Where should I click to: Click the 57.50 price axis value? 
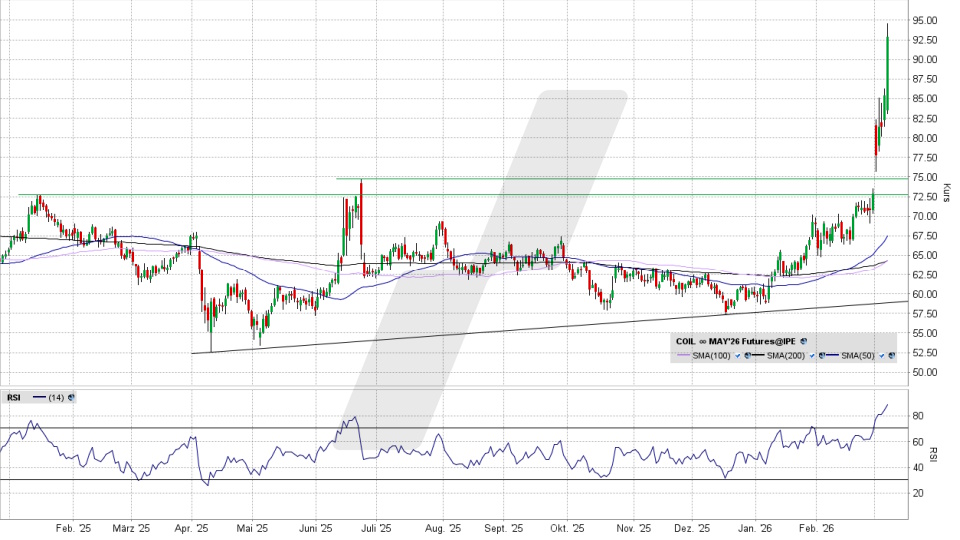(924, 314)
